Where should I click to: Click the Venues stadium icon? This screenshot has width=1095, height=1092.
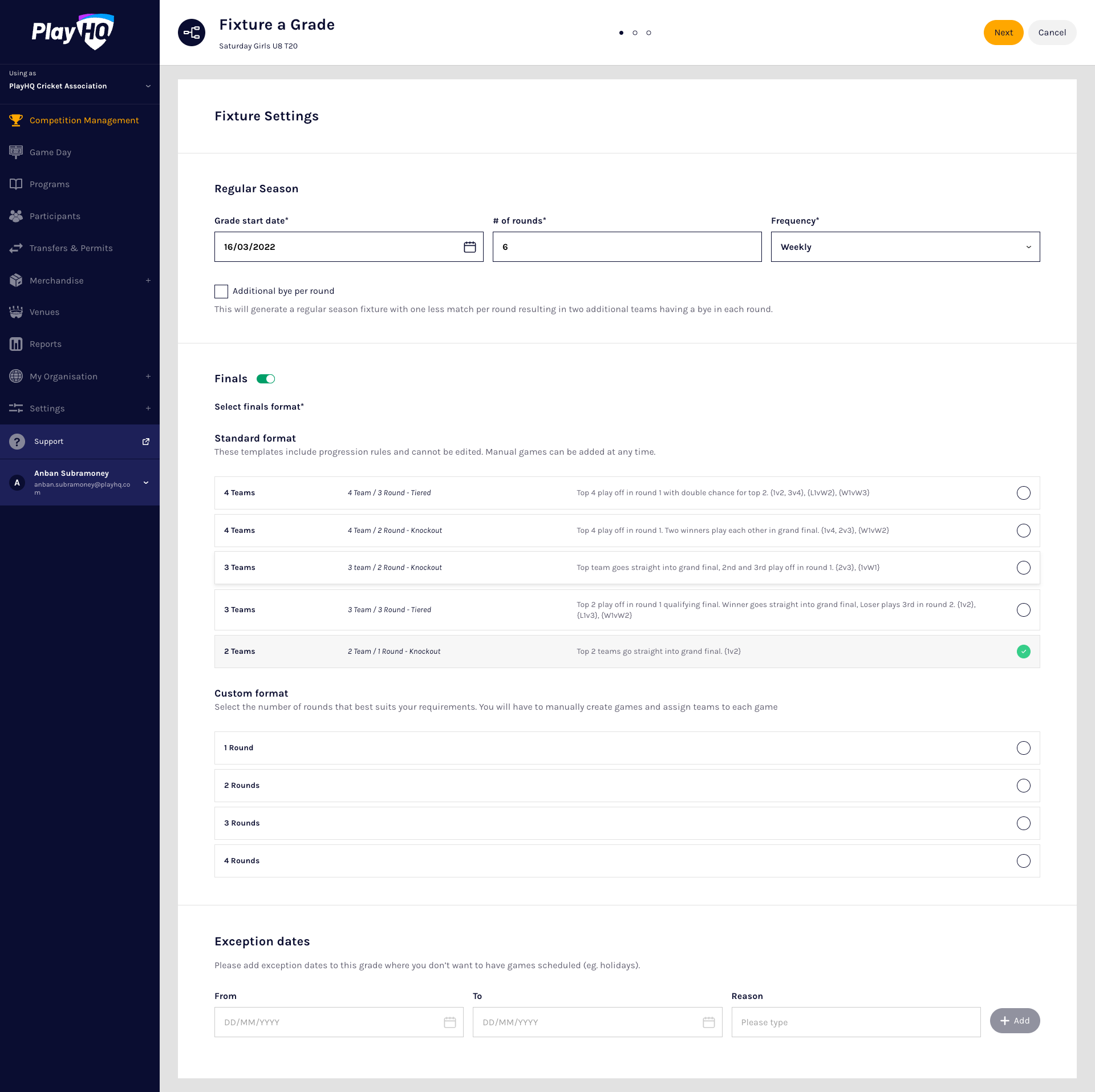pyautogui.click(x=16, y=312)
